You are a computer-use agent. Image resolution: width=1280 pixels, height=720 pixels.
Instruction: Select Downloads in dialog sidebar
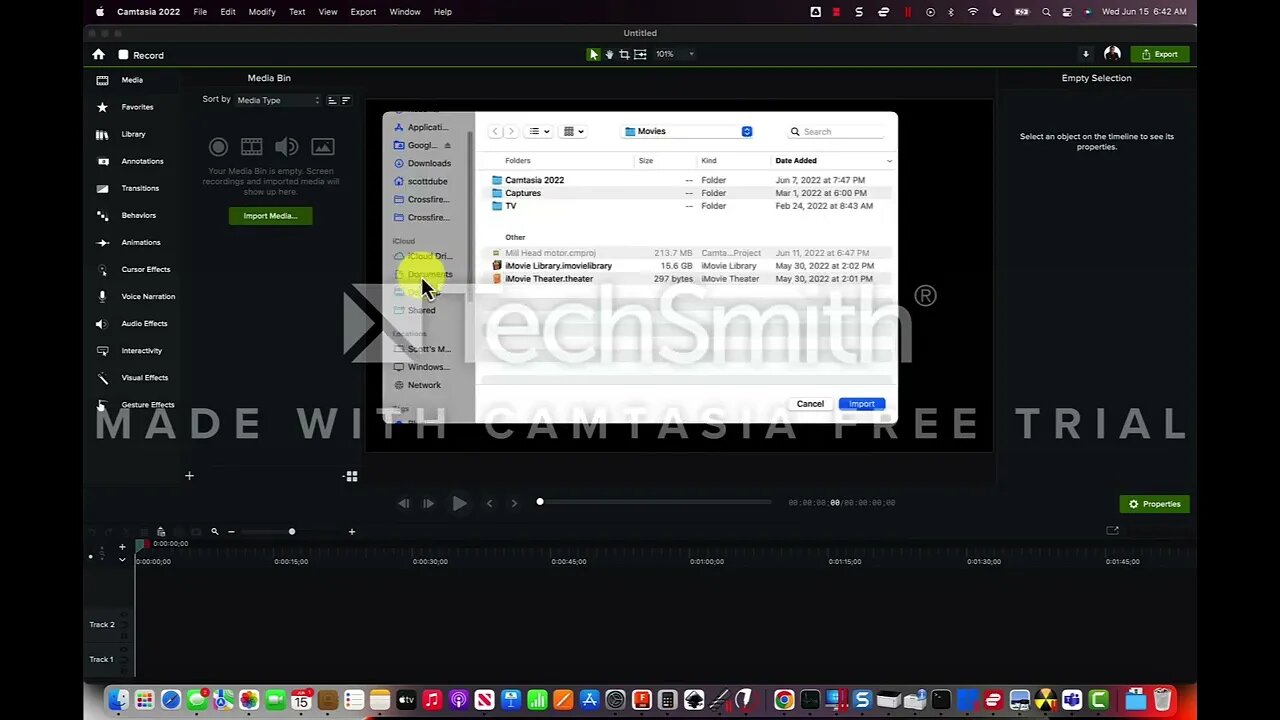tap(422, 163)
